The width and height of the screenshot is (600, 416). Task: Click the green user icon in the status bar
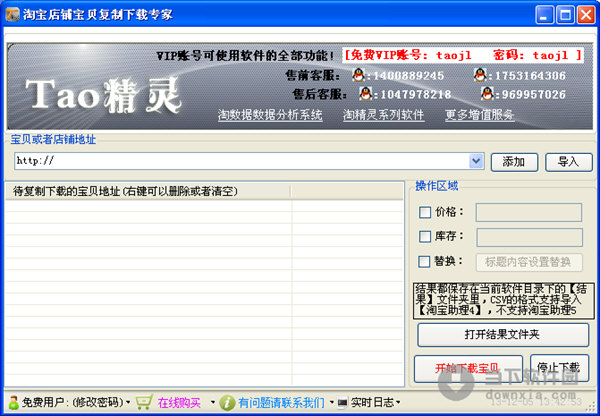[13, 402]
